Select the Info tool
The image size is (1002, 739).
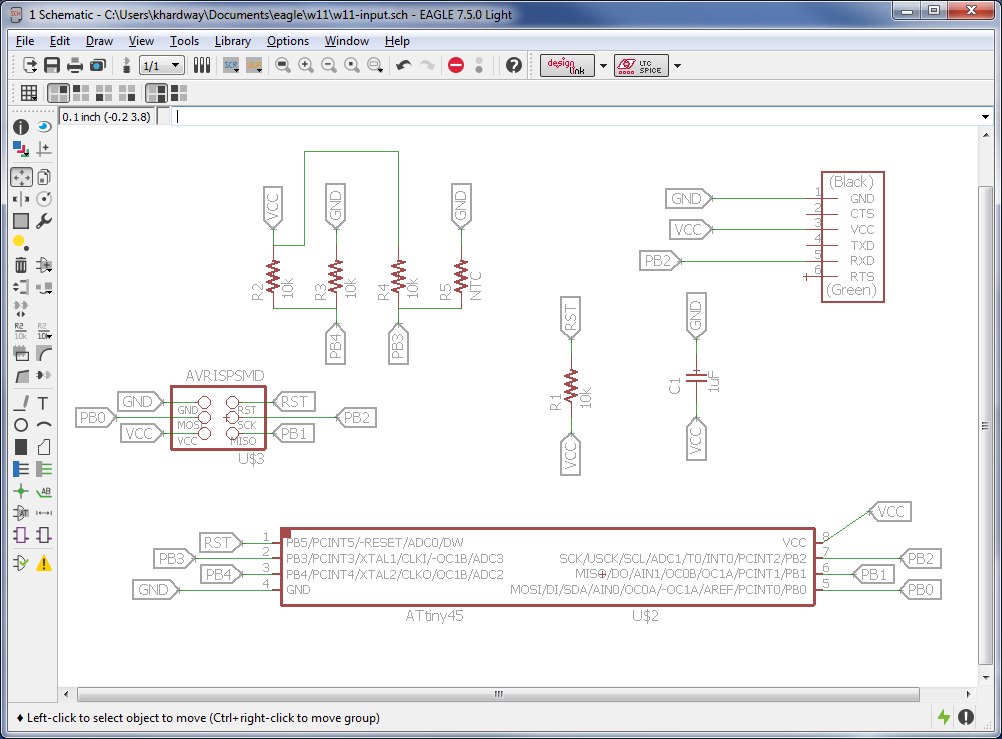coord(20,127)
